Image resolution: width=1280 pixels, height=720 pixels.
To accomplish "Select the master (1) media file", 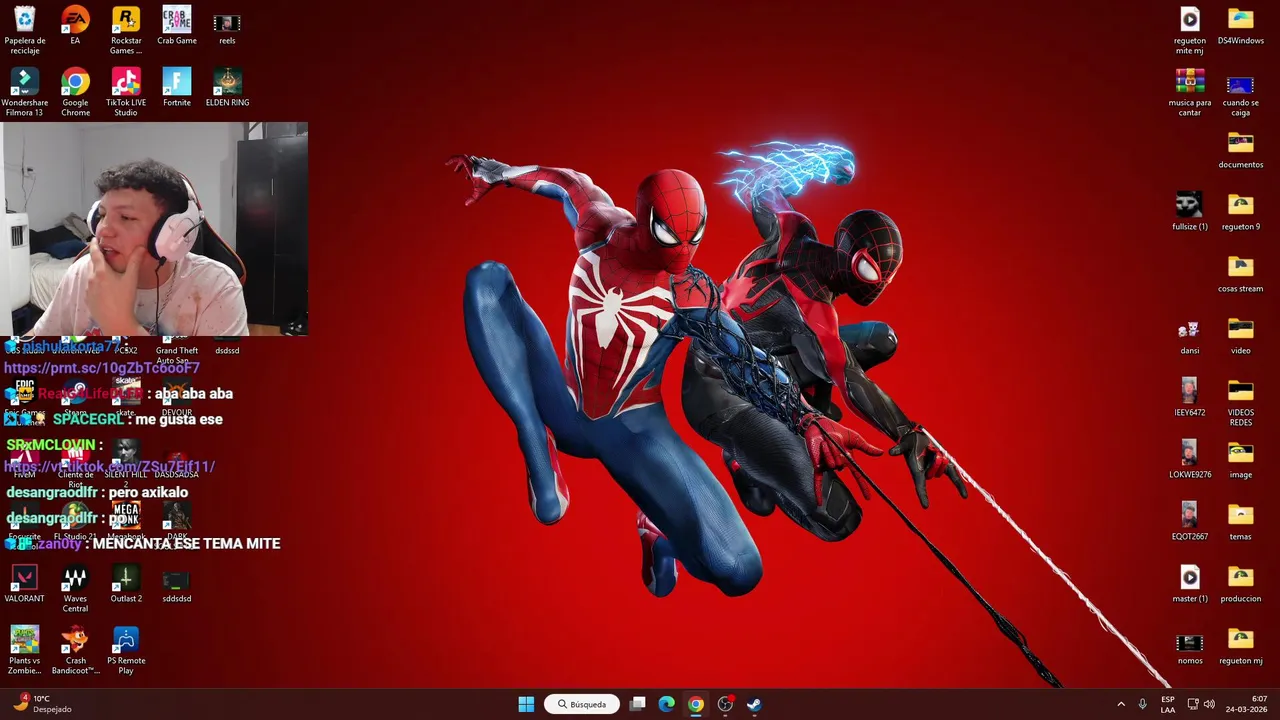I will click(x=1189, y=584).
